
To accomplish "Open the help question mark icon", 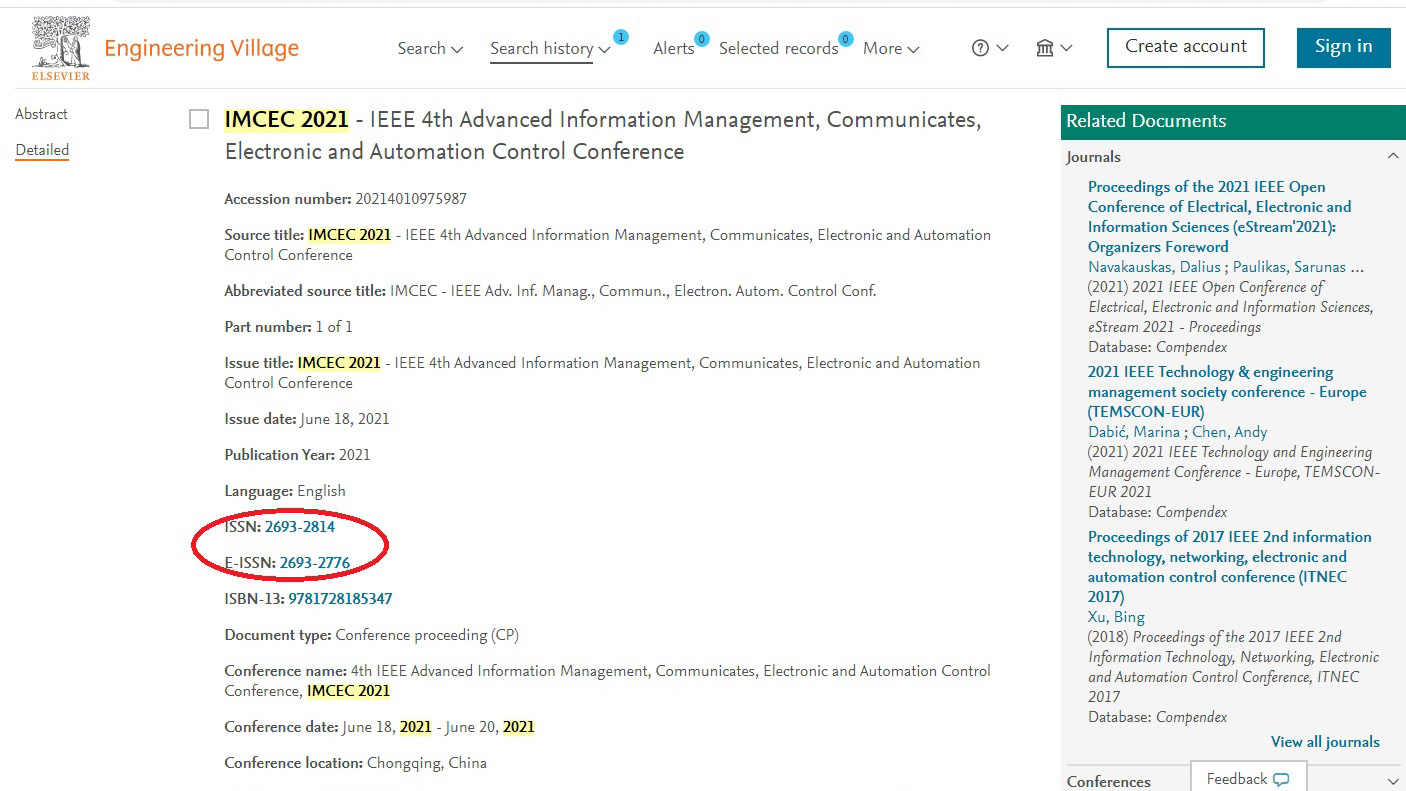I will pyautogui.click(x=981, y=48).
